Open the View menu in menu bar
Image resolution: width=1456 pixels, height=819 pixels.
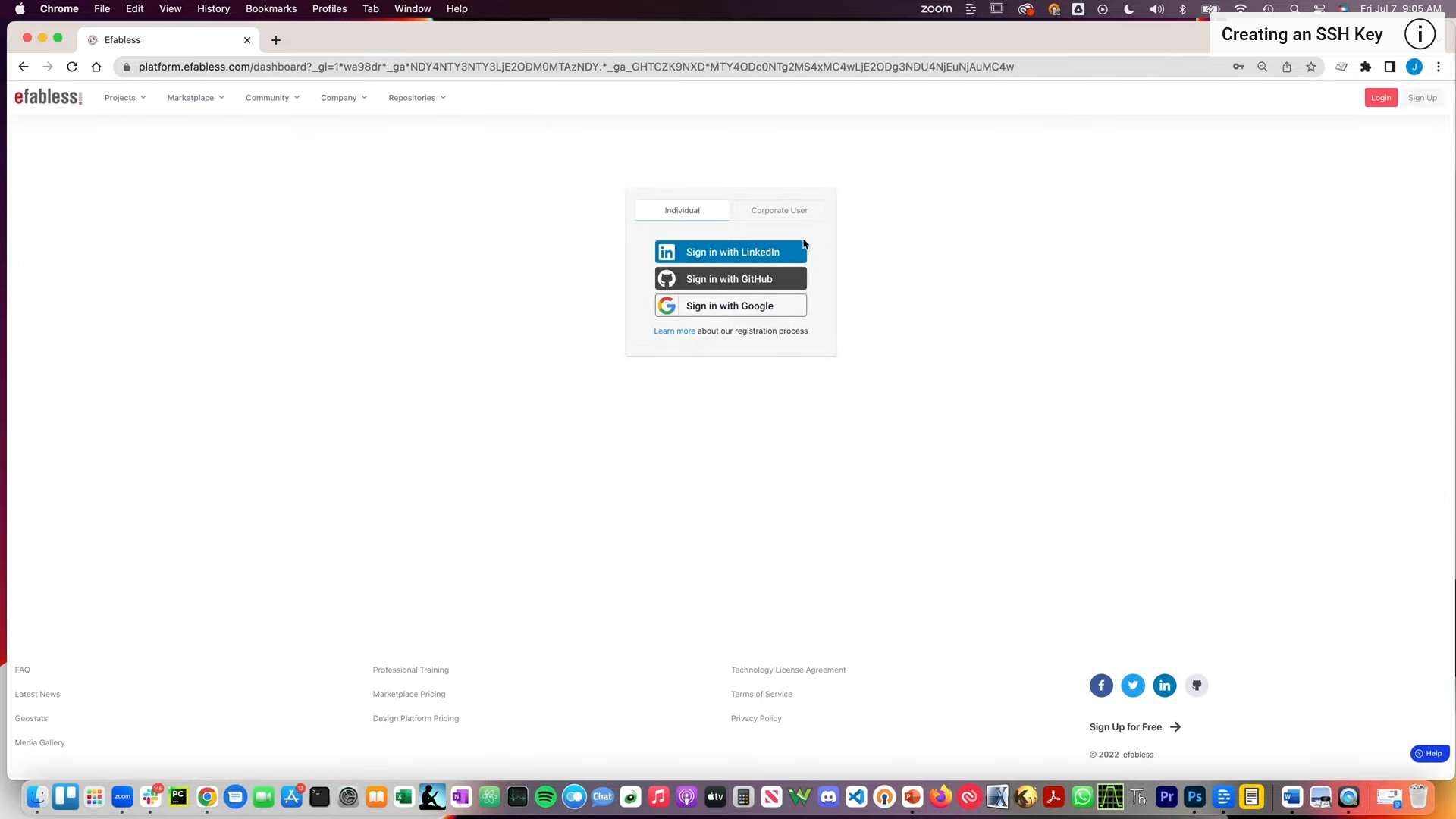[x=170, y=8]
